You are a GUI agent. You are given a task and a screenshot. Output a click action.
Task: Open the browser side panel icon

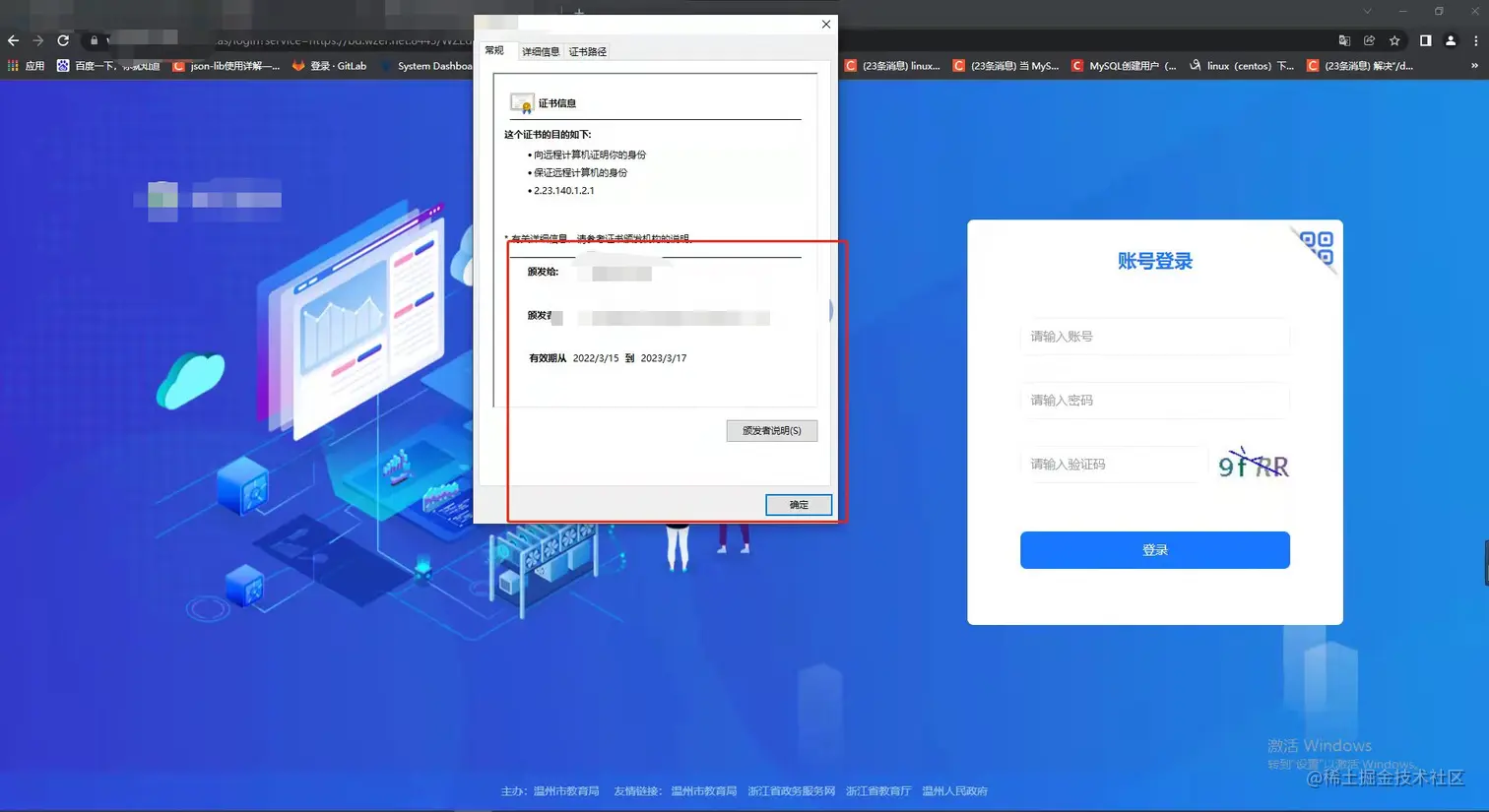click(1425, 40)
